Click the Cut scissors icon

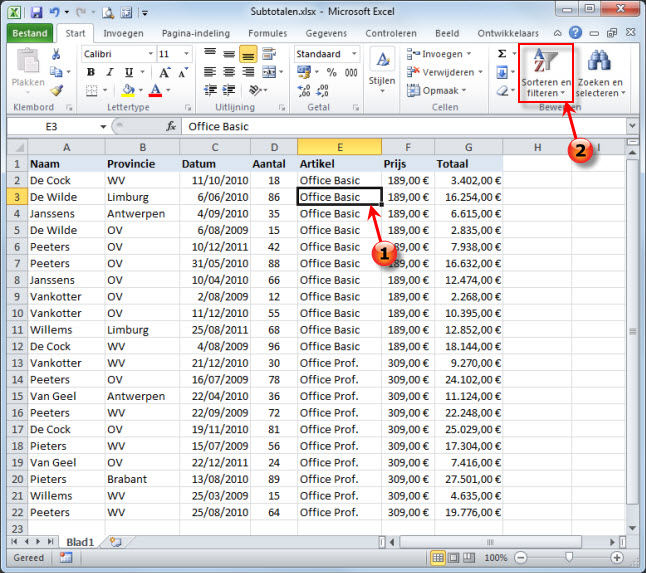pos(56,54)
